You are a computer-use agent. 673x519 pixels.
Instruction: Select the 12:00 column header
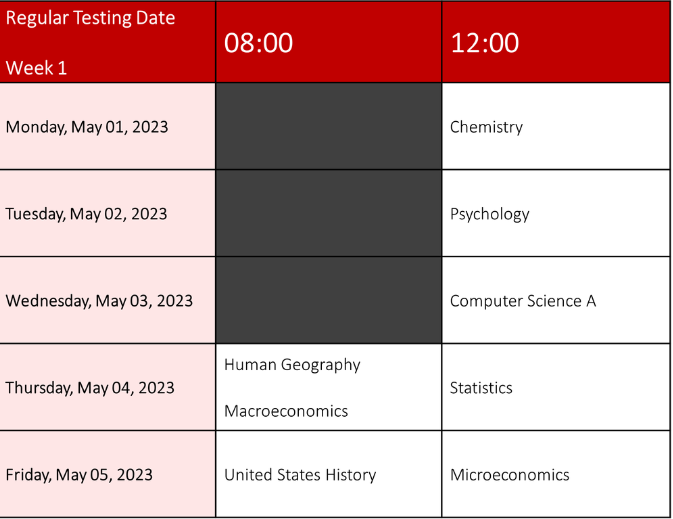point(556,42)
